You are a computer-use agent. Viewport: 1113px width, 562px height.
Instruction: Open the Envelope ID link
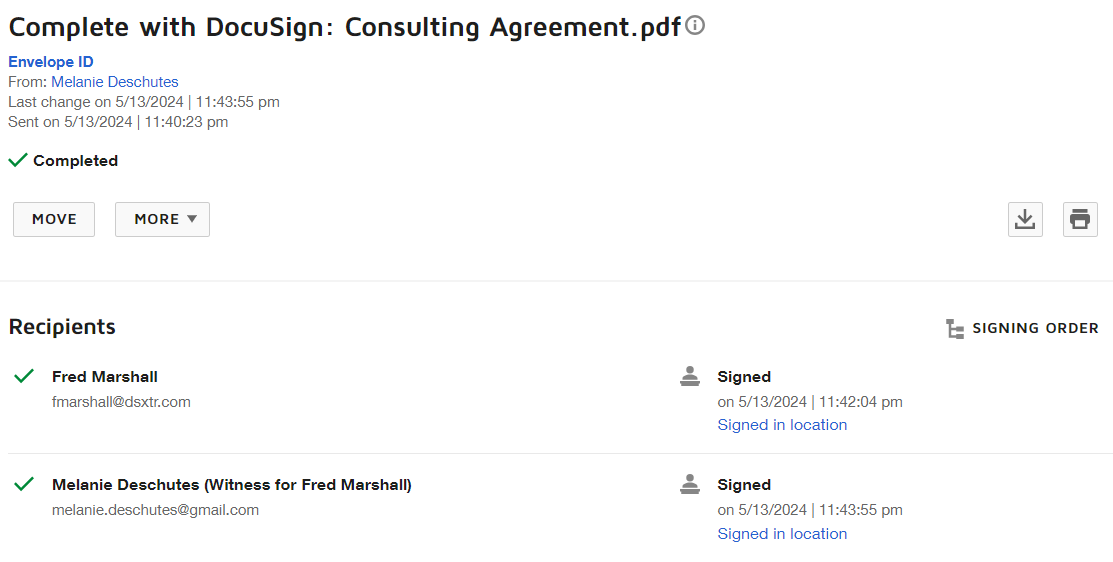50,62
